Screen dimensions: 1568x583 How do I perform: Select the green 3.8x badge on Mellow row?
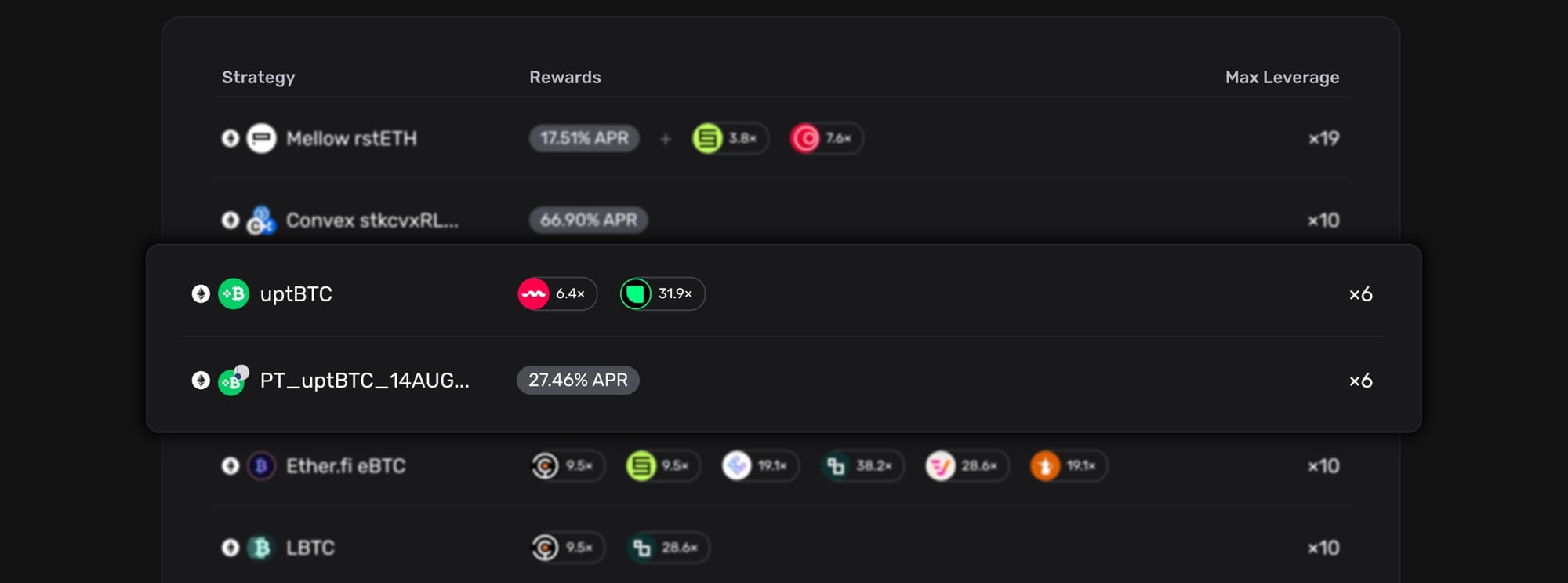(729, 138)
